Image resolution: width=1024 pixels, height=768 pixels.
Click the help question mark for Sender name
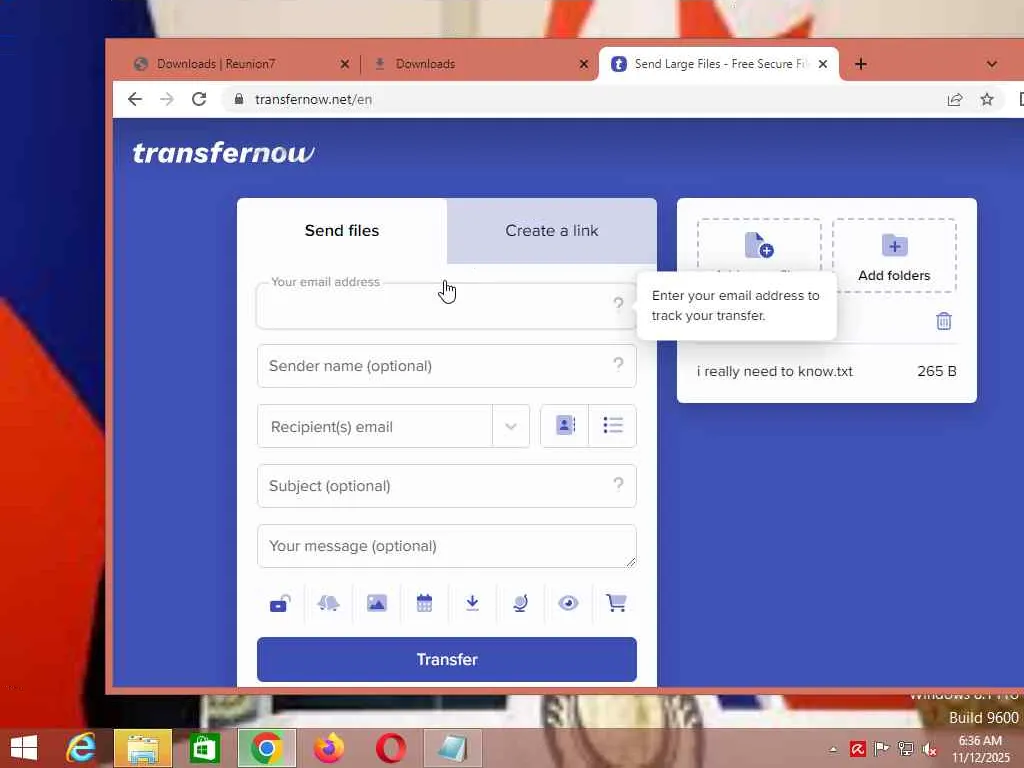618,364
